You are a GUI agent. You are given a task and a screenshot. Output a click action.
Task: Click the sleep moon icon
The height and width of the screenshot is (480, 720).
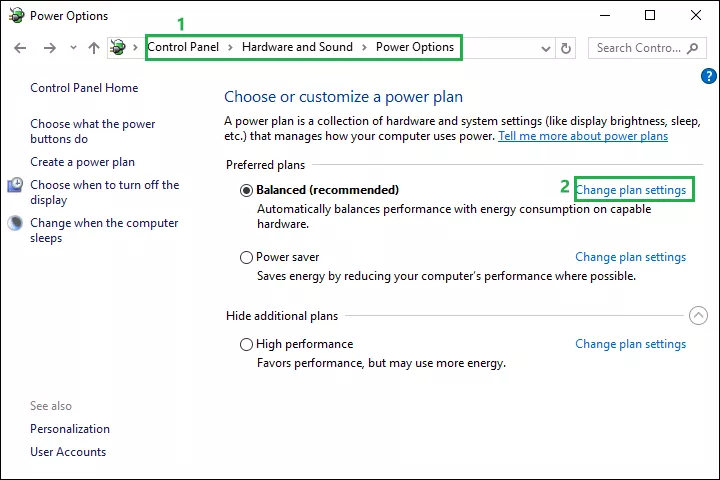[x=15, y=223]
